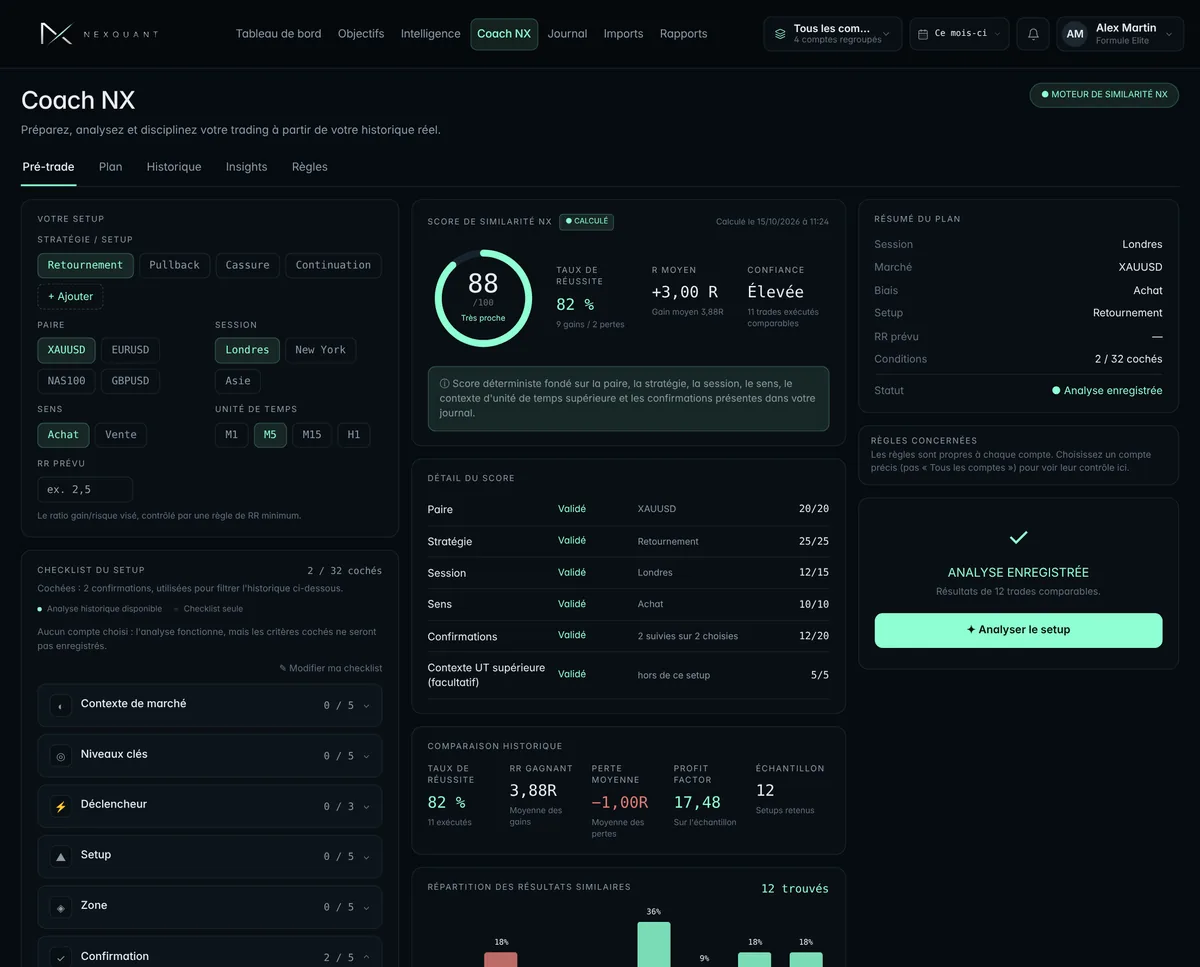Click the Session score 12/15
The image size is (1200, 967).
[814, 573]
